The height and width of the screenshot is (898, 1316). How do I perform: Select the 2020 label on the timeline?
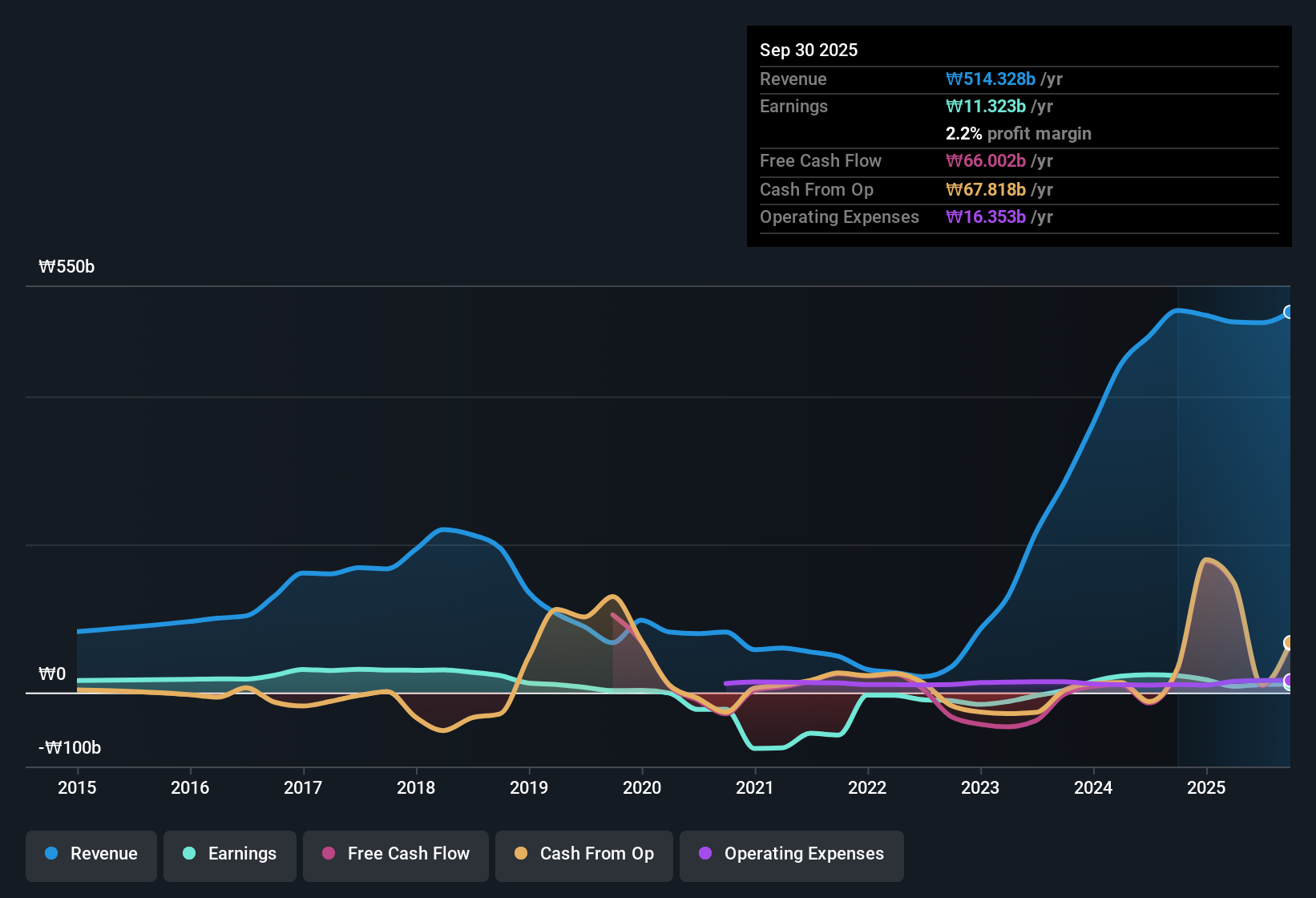click(642, 788)
